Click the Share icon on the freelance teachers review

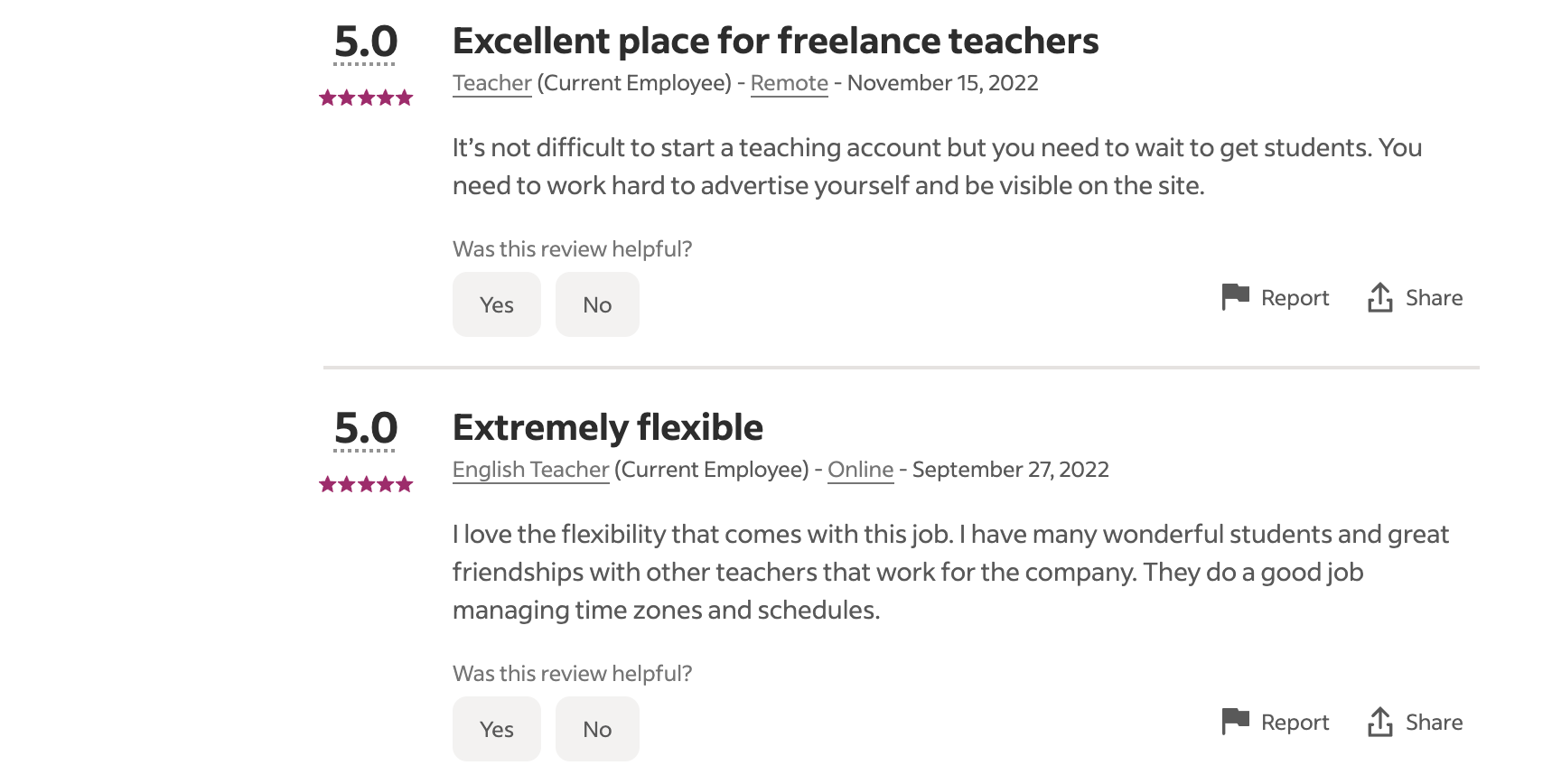point(1379,297)
